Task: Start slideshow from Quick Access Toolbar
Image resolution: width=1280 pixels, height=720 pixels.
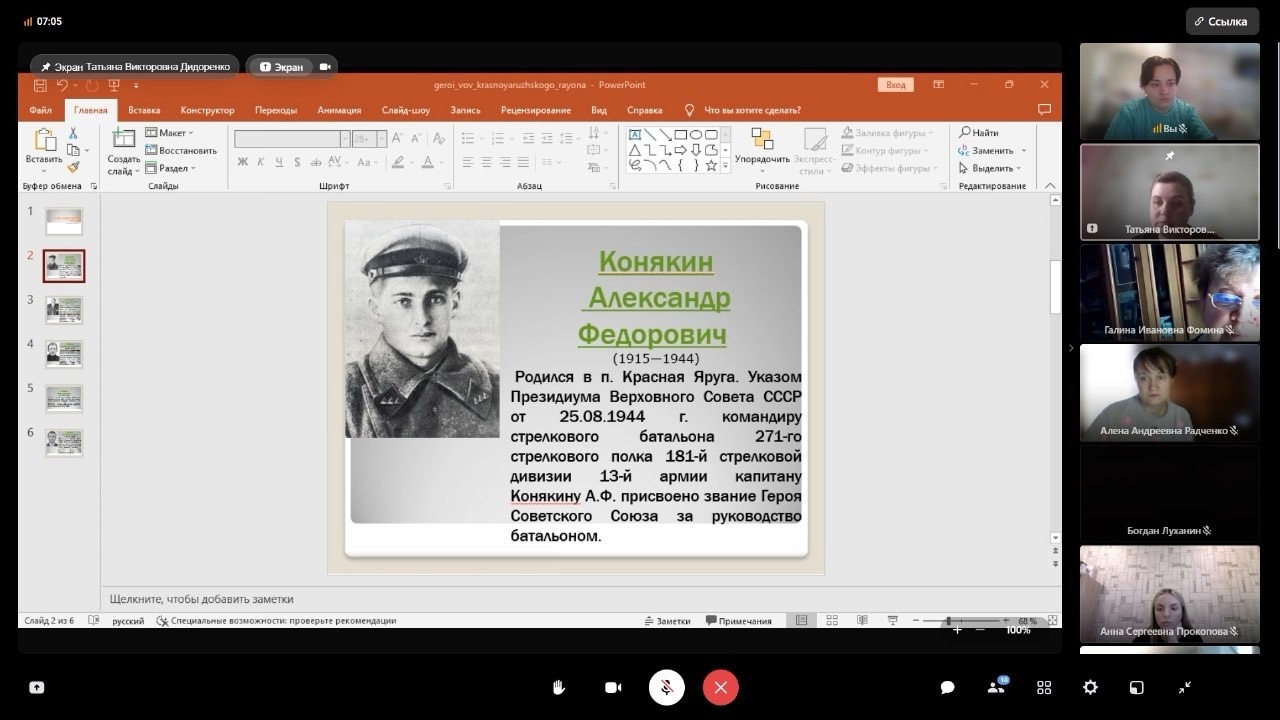Action: 114,85
